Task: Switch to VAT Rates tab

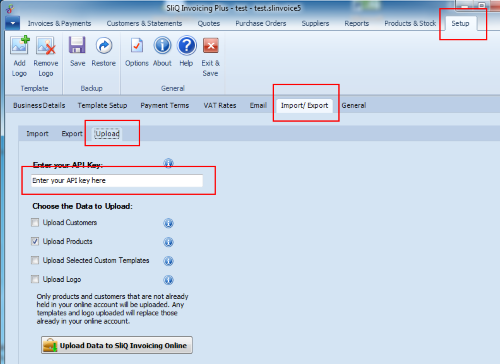Action: (x=220, y=105)
